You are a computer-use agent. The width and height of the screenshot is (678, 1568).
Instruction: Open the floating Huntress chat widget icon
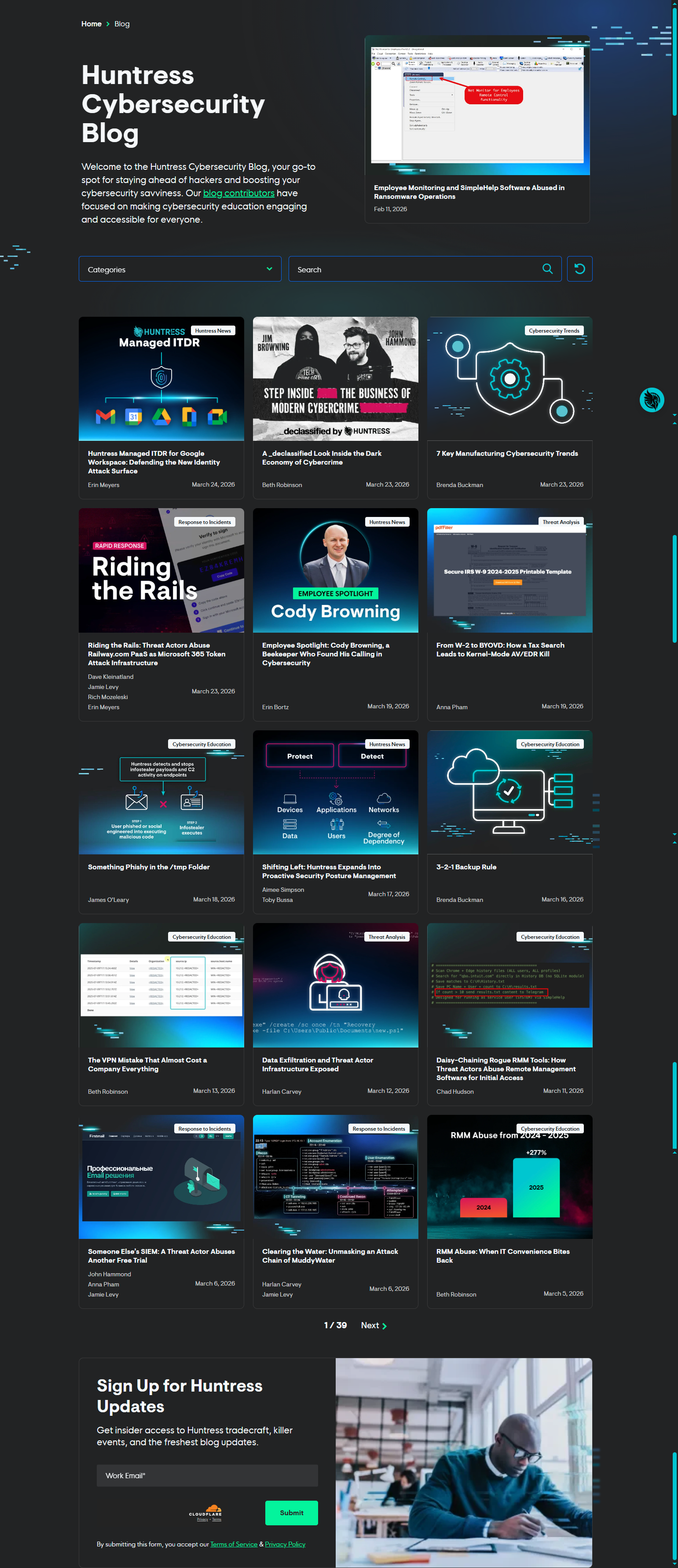(651, 400)
